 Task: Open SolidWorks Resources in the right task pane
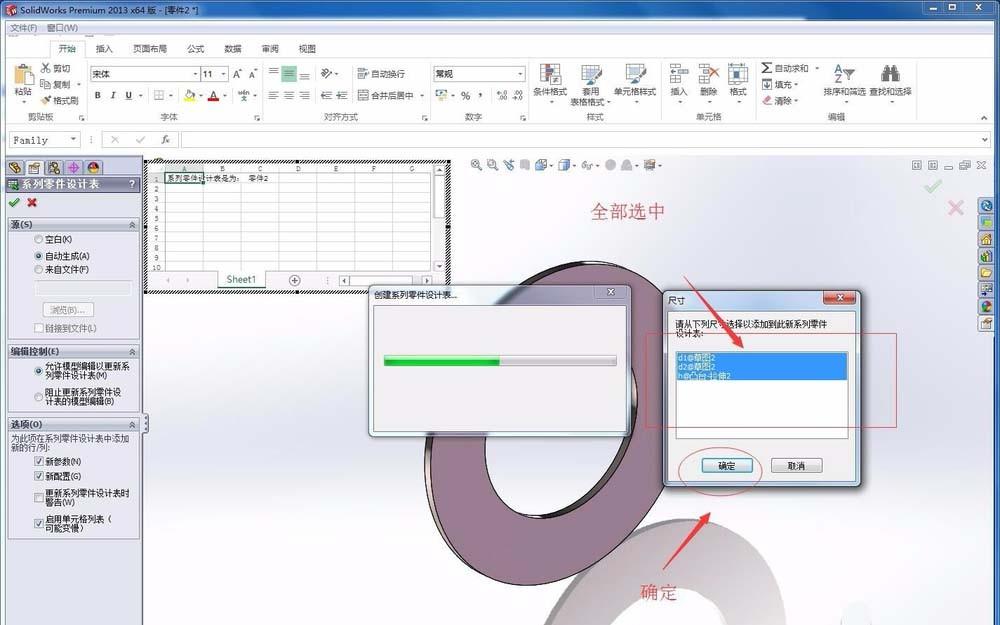pos(988,237)
